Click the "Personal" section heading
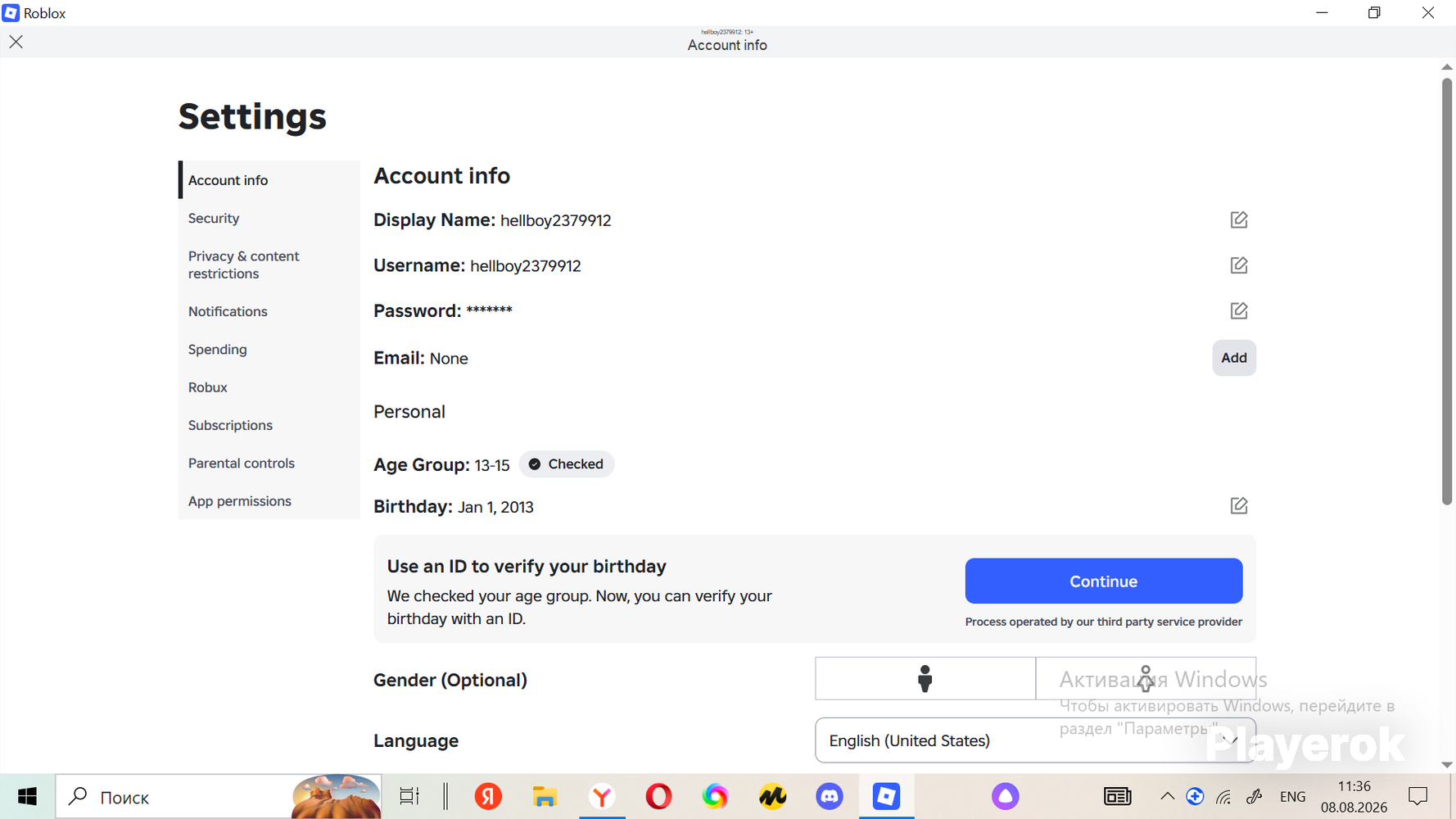This screenshot has height=819, width=1456. pos(409,412)
